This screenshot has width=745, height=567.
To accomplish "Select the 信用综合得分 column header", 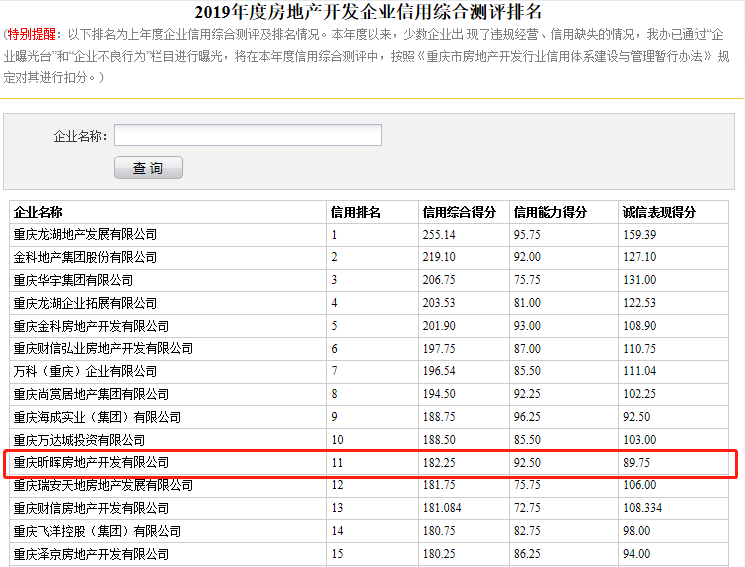I will click(x=459, y=212).
